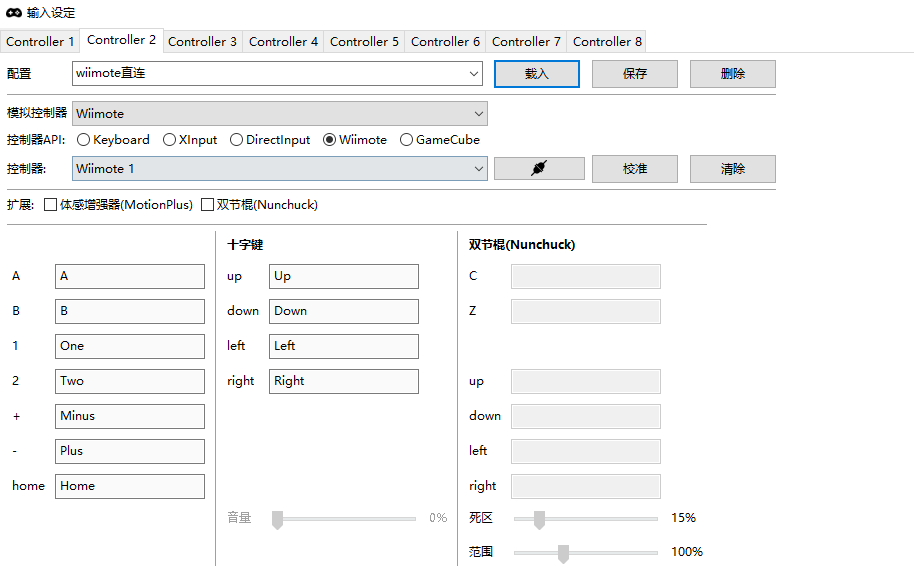
Task: Open the Wiimote 1 controller dropdown
Action: tap(280, 168)
